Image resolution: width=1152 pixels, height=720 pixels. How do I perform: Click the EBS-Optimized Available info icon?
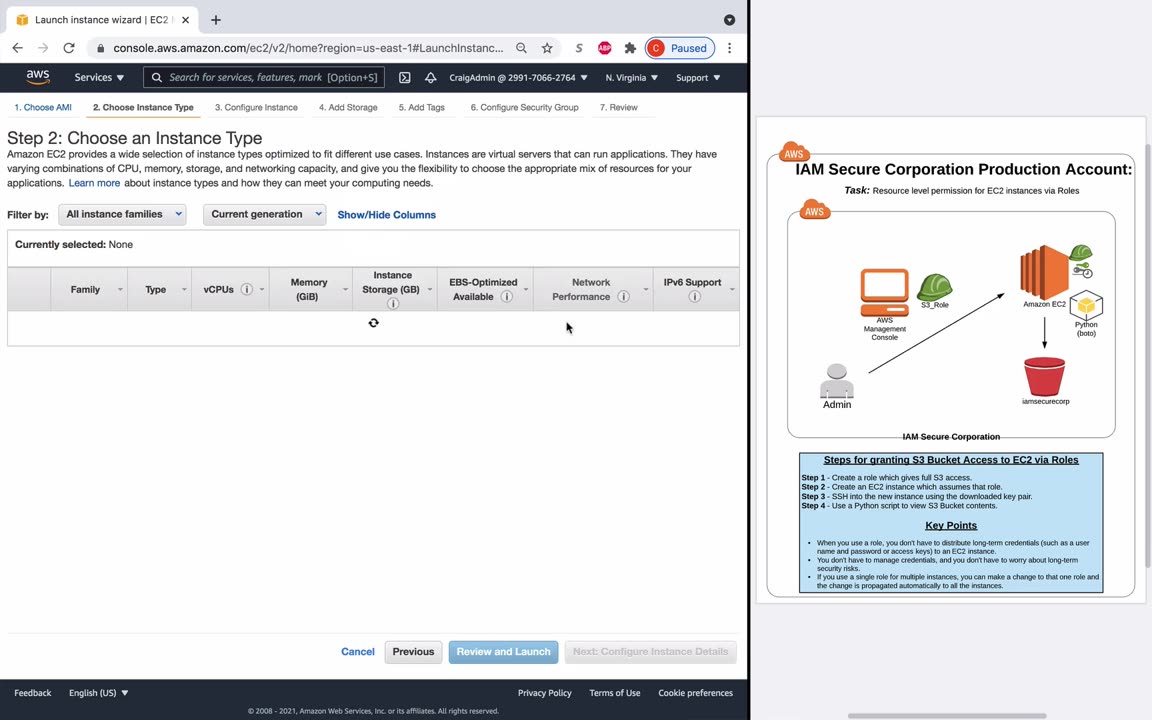click(x=506, y=297)
